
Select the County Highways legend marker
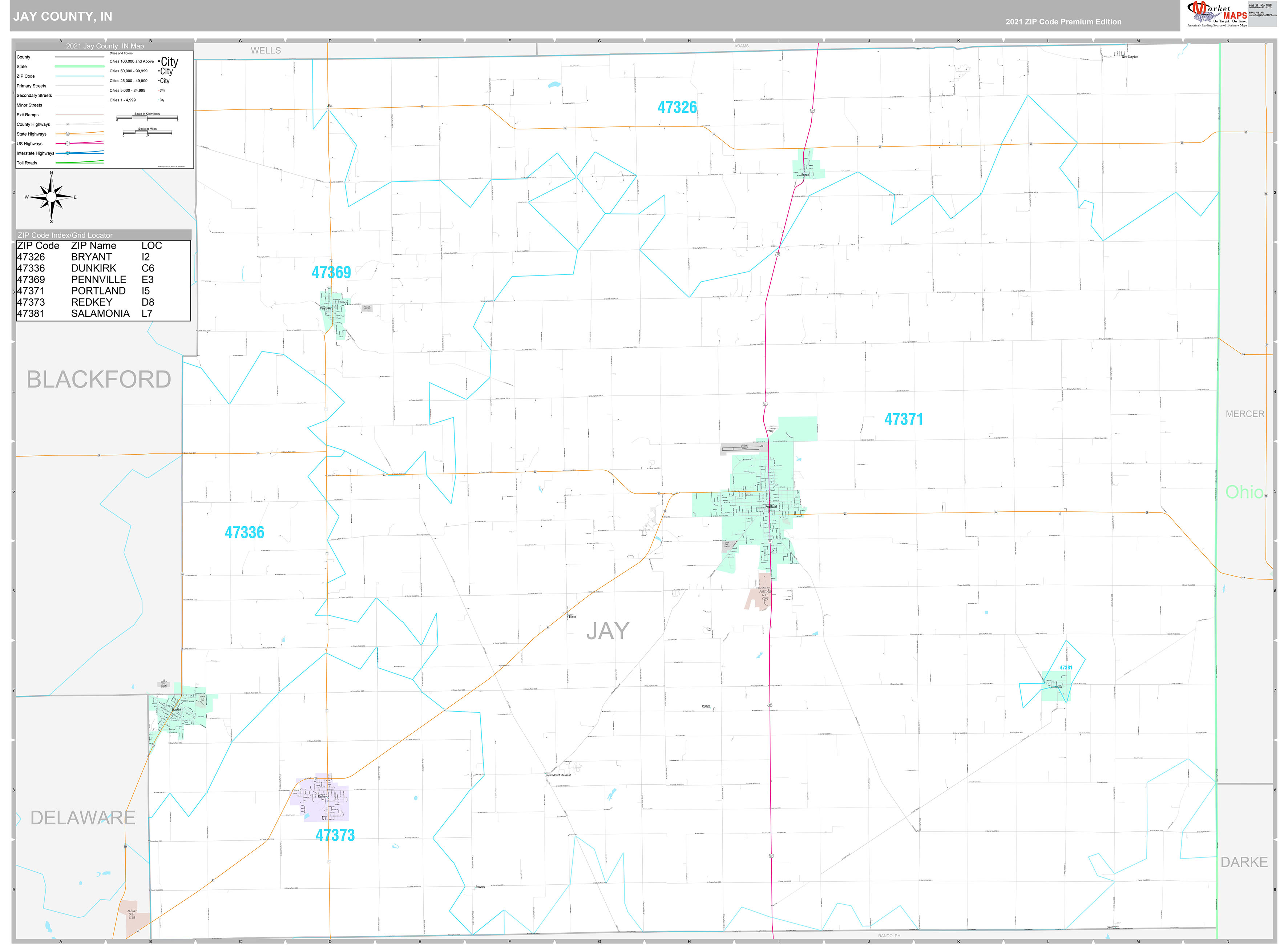(x=68, y=125)
